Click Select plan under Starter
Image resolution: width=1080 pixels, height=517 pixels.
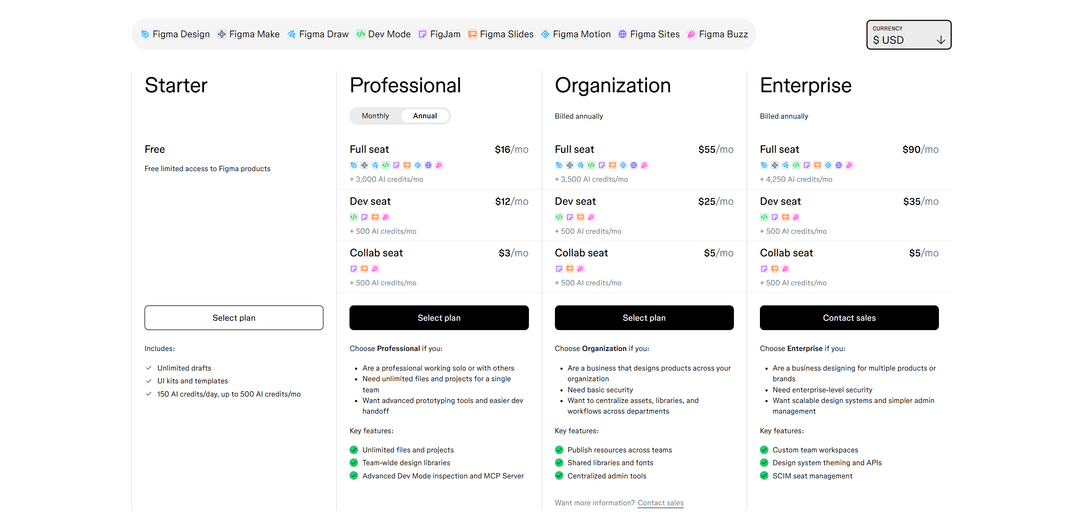tap(233, 318)
